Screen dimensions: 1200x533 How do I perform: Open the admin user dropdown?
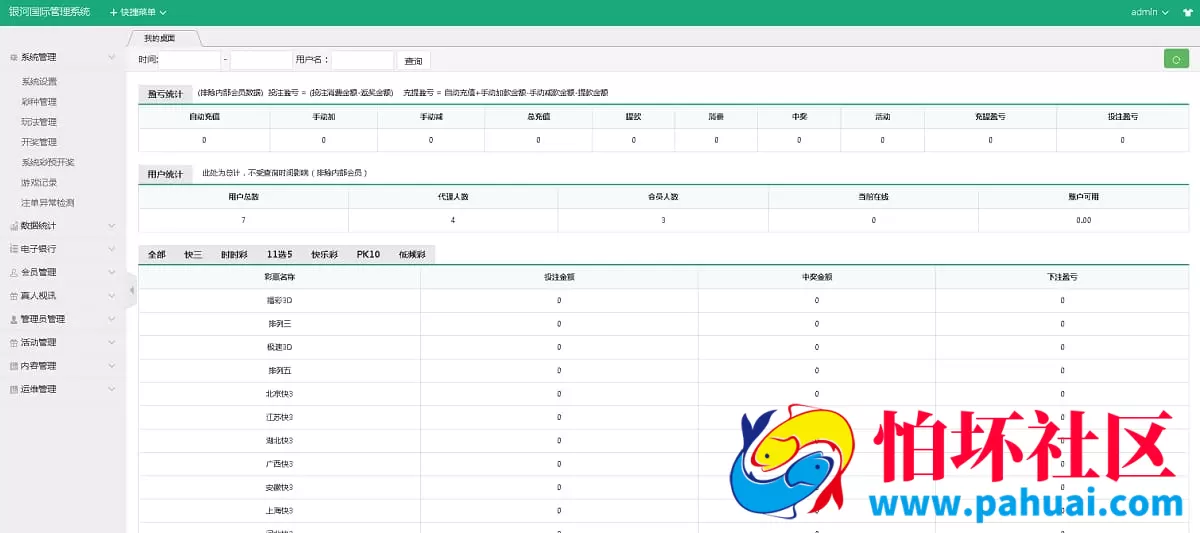1149,13
